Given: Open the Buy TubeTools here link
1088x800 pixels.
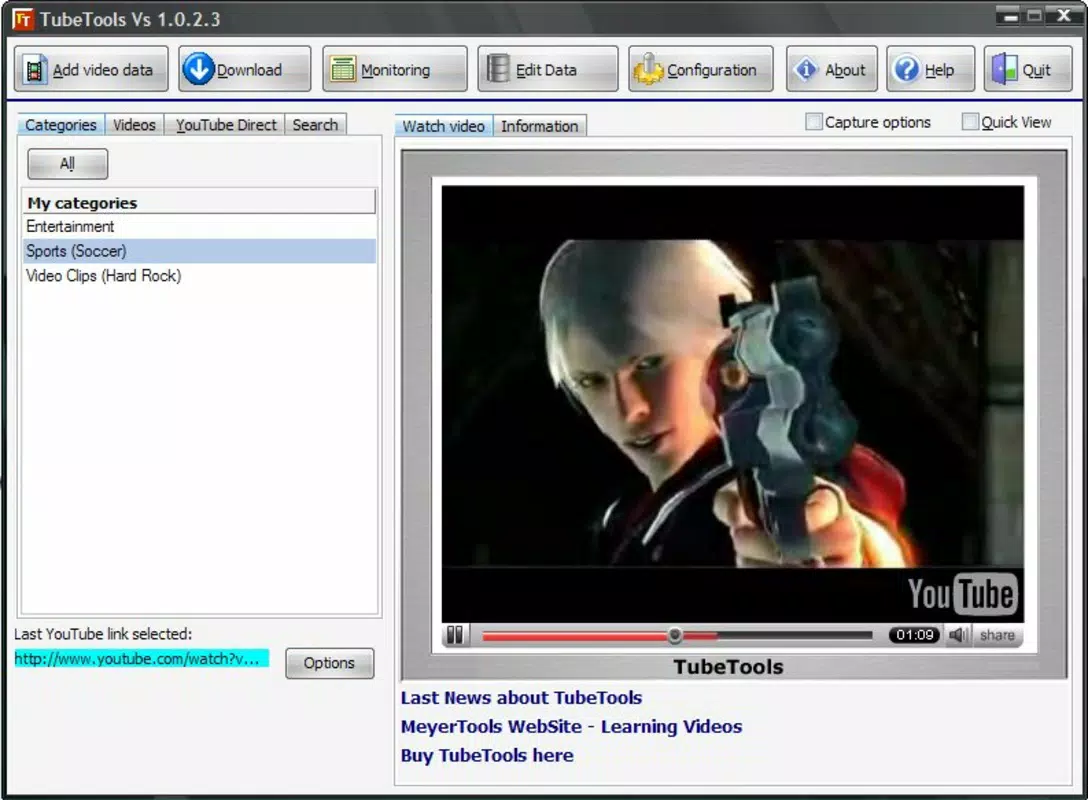Looking at the screenshot, I should (487, 756).
